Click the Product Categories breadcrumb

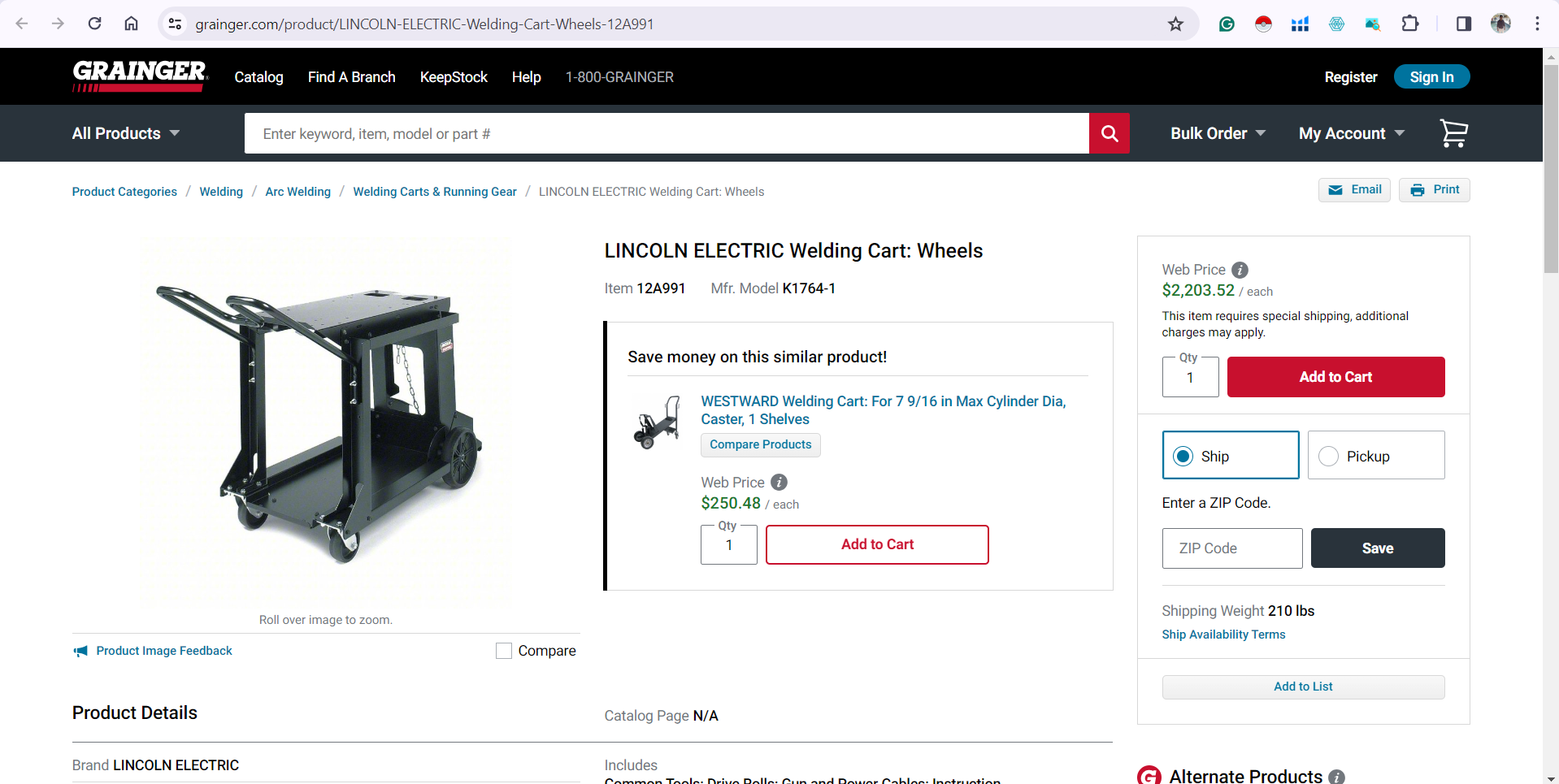point(124,192)
